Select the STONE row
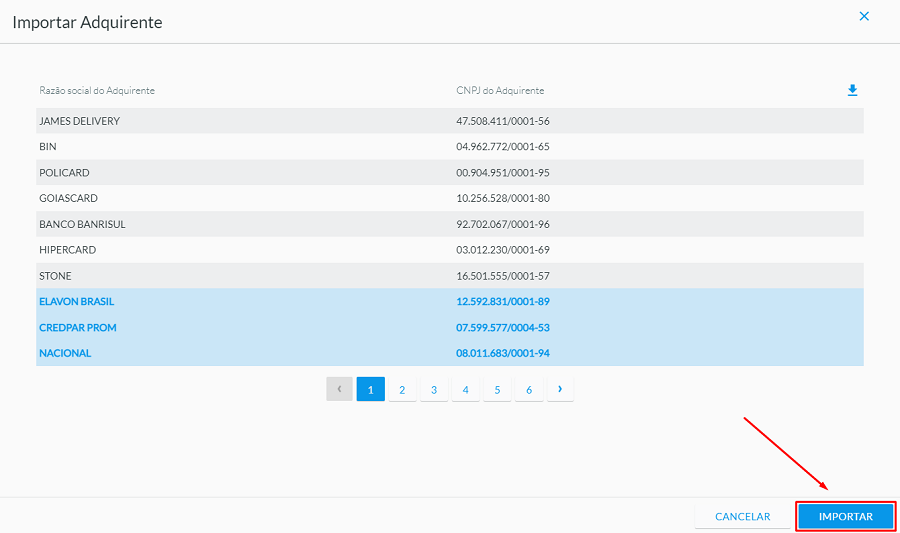 pos(450,276)
